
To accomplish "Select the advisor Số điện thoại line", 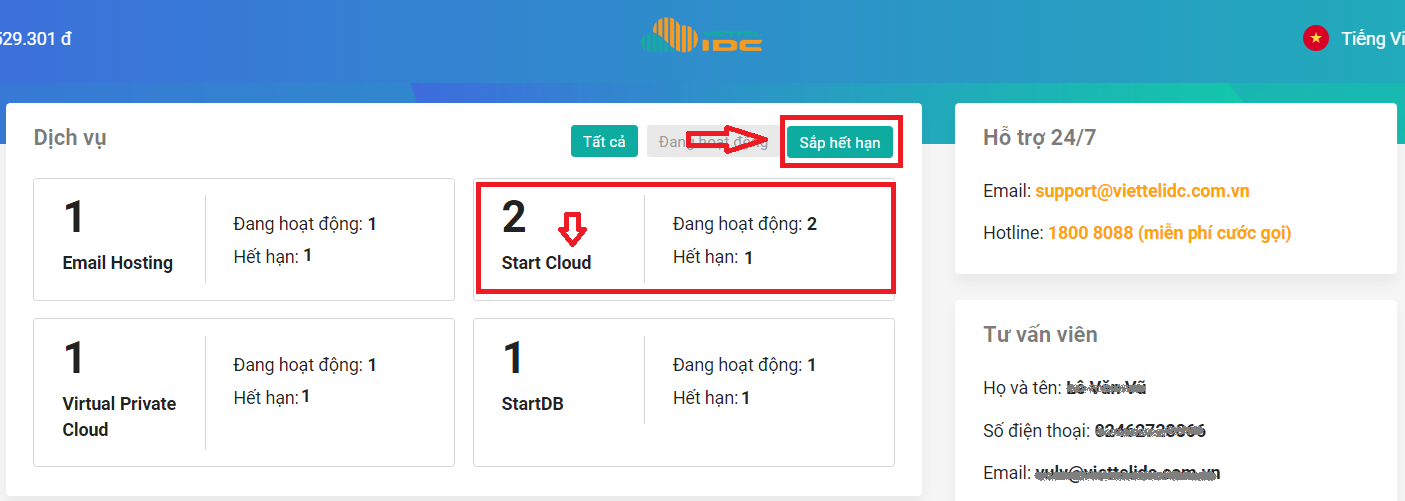I will pos(1094,431).
